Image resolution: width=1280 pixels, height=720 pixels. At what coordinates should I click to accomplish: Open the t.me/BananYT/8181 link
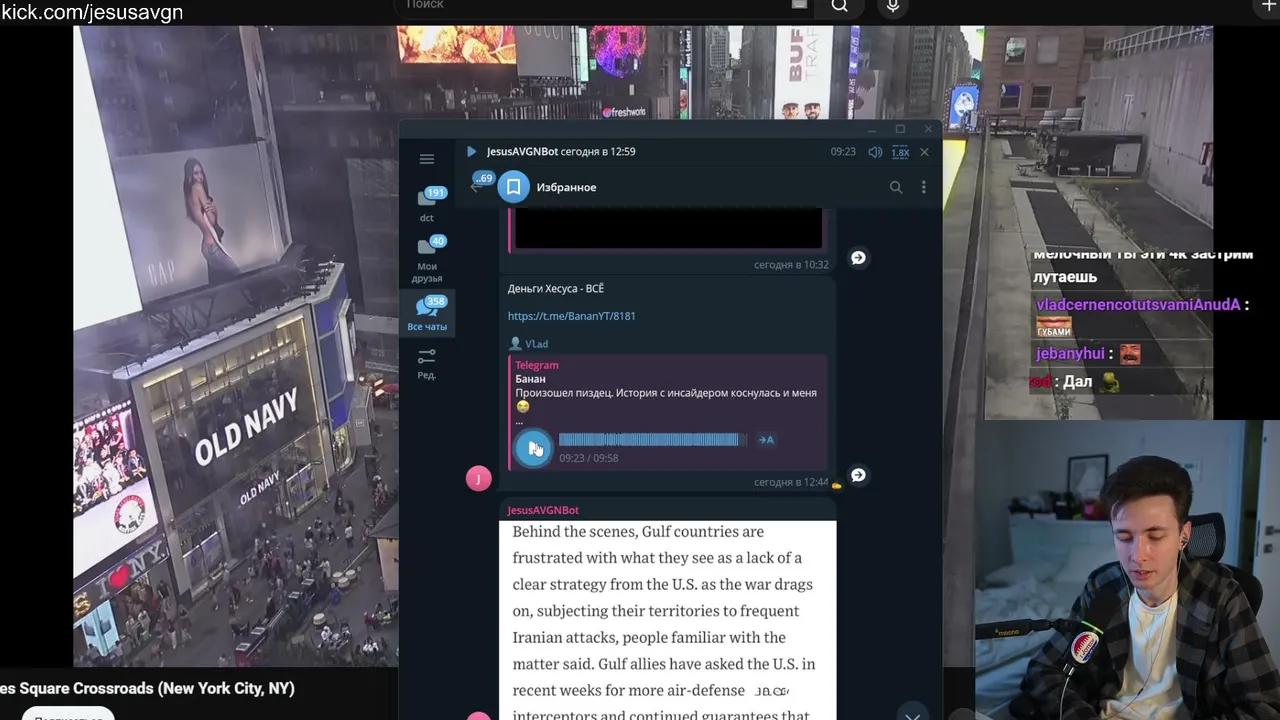571,316
